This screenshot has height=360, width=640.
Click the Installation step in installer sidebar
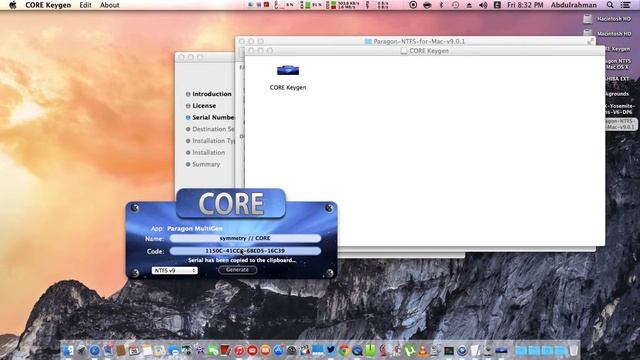click(209, 152)
